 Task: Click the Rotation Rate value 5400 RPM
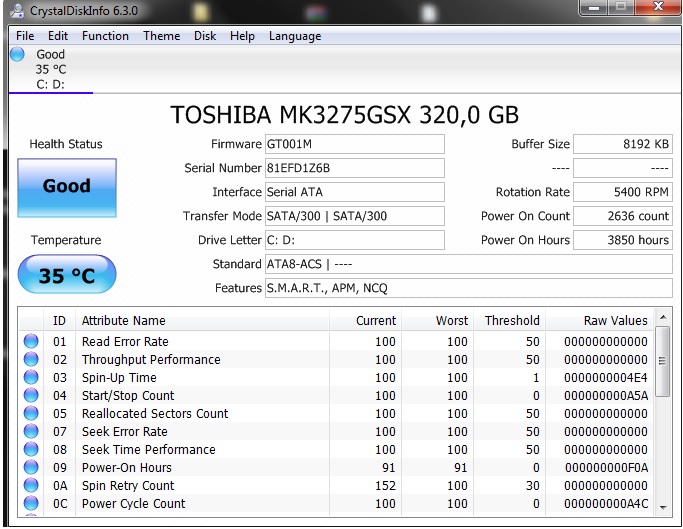pyautogui.click(x=623, y=192)
